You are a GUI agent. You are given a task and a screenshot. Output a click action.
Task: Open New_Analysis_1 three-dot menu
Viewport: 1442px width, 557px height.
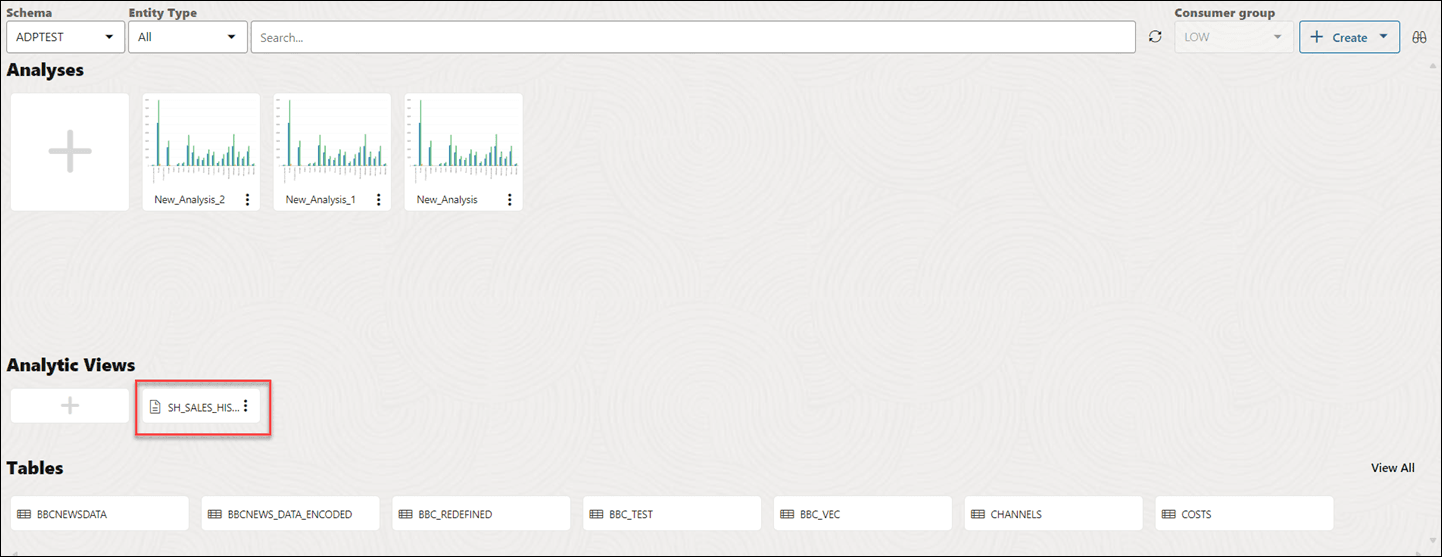tap(378, 200)
